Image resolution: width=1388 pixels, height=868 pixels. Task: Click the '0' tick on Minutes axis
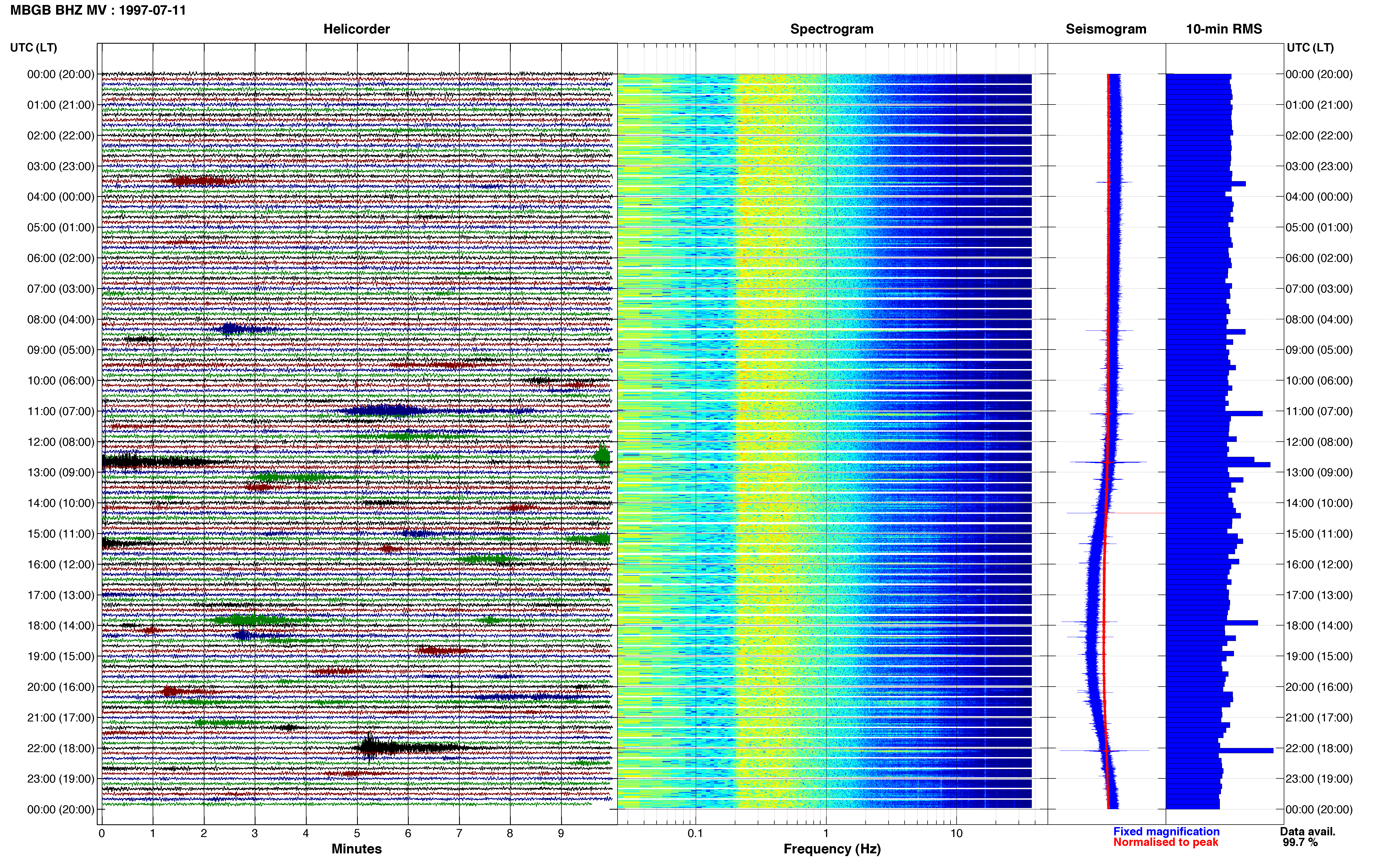click(x=101, y=833)
